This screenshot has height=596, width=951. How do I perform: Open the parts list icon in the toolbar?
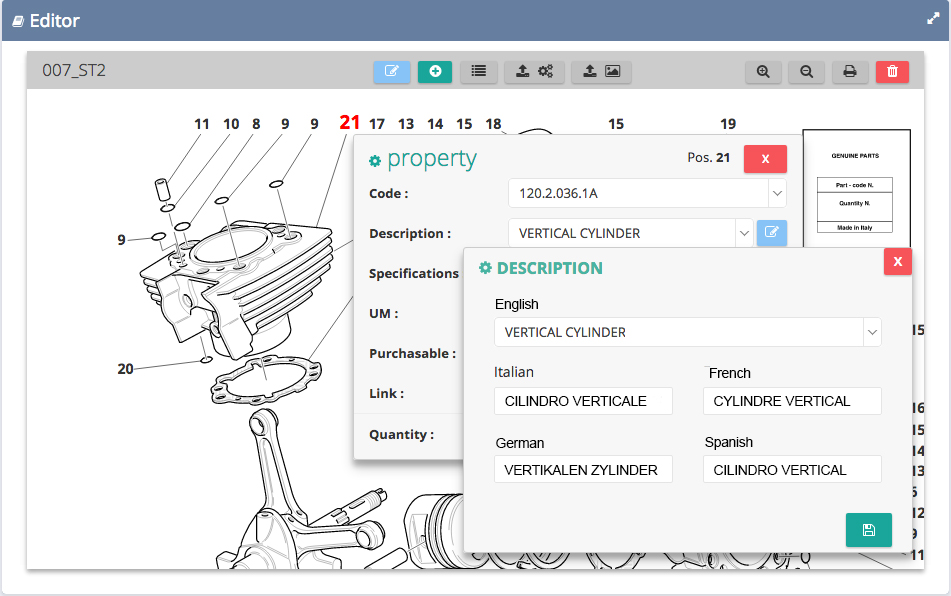478,72
